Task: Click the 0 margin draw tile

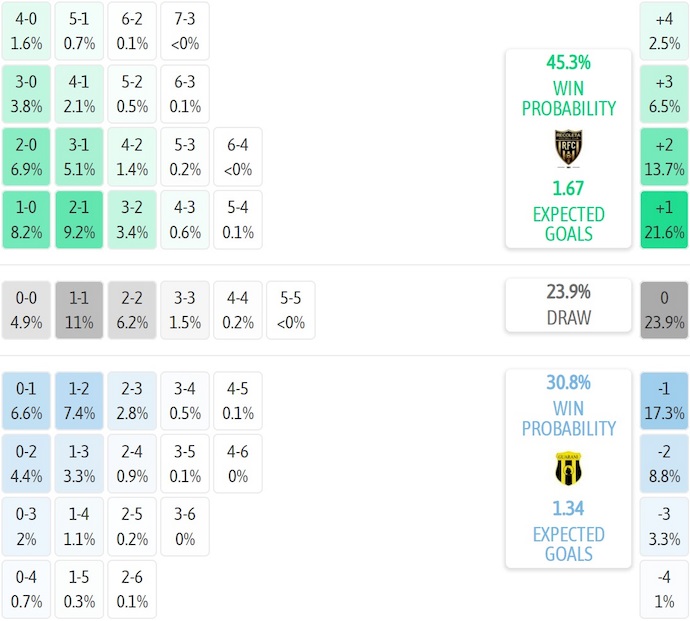Action: pyautogui.click(x=665, y=310)
